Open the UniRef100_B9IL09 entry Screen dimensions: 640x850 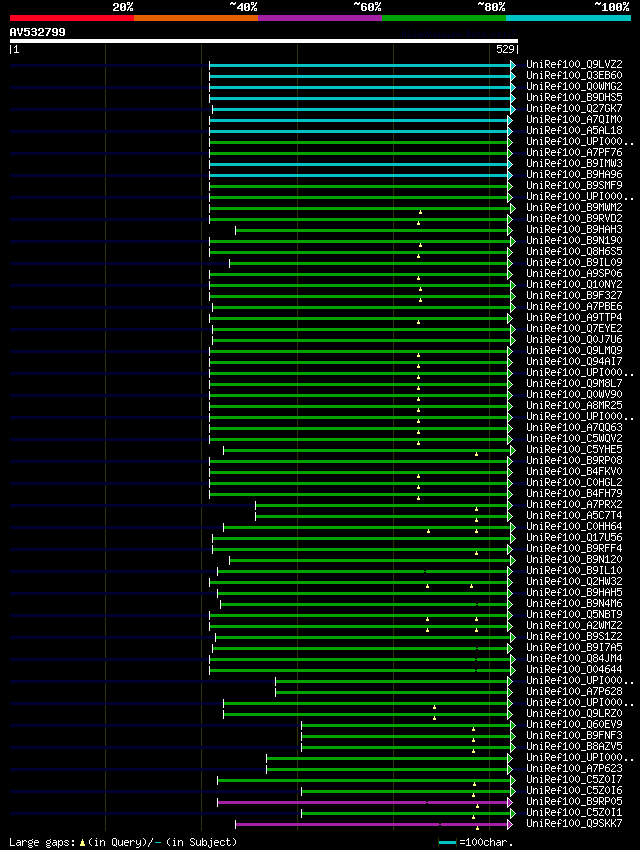(x=574, y=262)
